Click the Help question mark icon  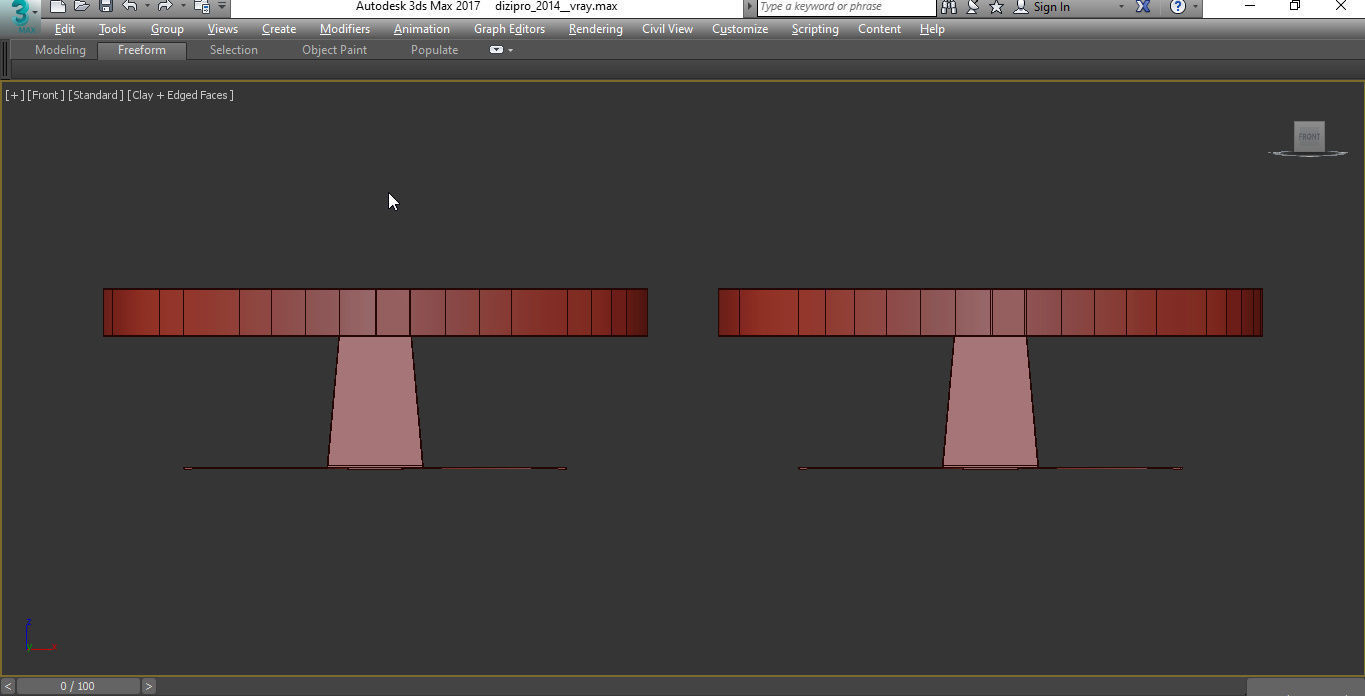1178,7
